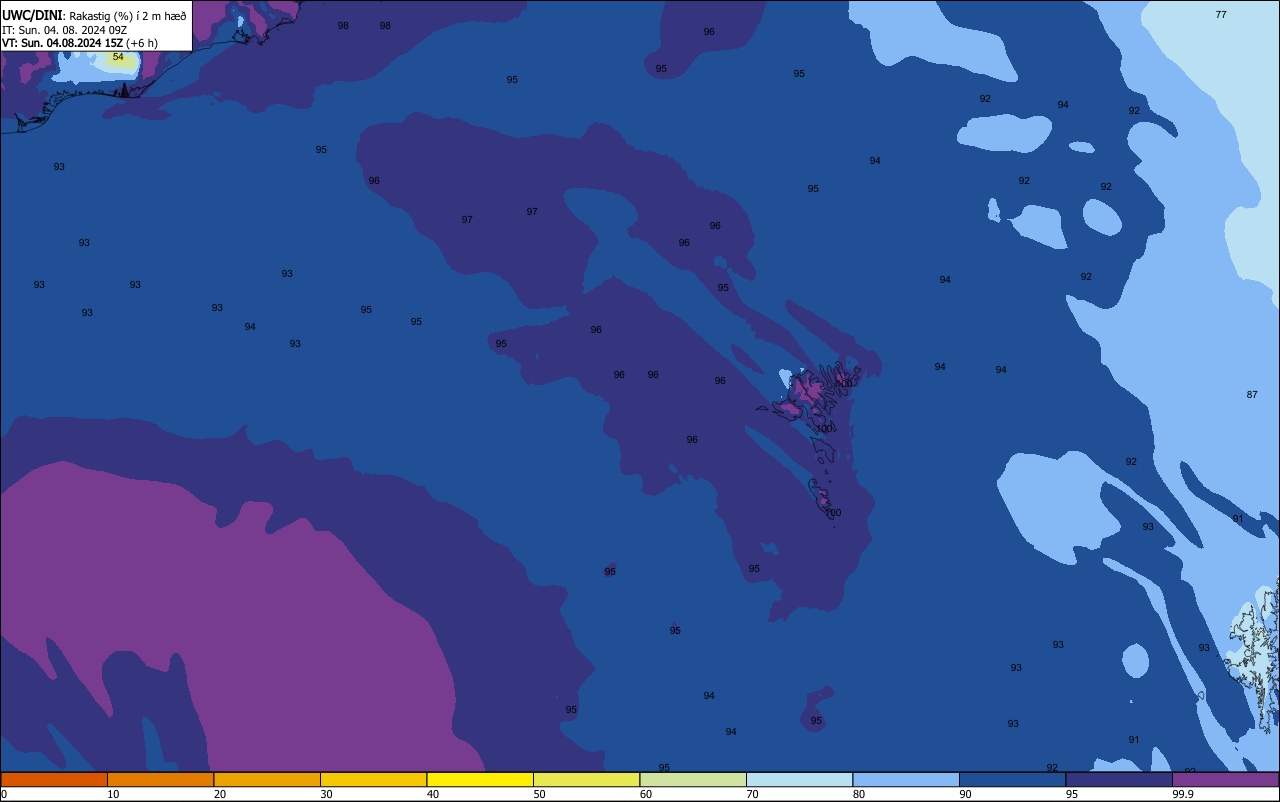Pick the purple legend swatch above 99.9
1280x802 pixels.
coord(1226,779)
